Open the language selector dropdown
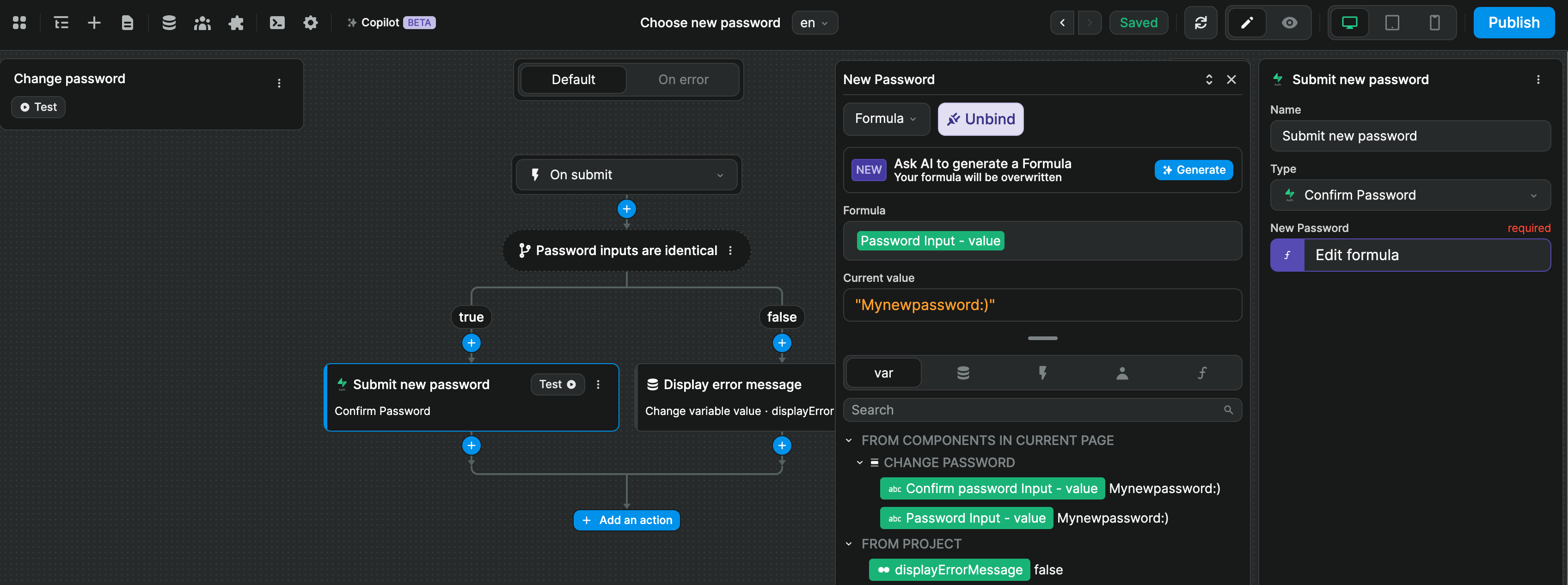 (815, 23)
